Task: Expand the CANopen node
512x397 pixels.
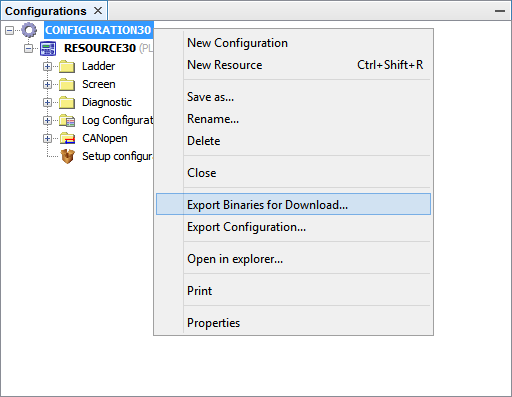Action: 47,138
